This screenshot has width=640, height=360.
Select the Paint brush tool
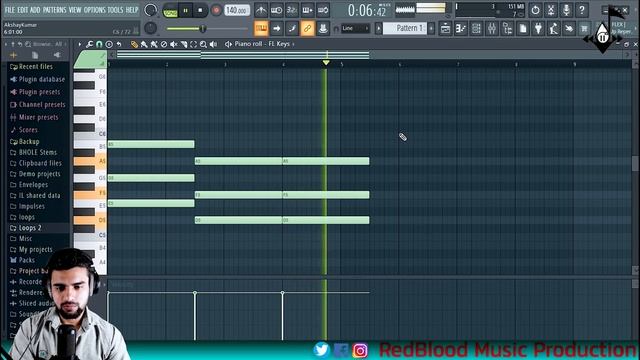[x=144, y=44]
